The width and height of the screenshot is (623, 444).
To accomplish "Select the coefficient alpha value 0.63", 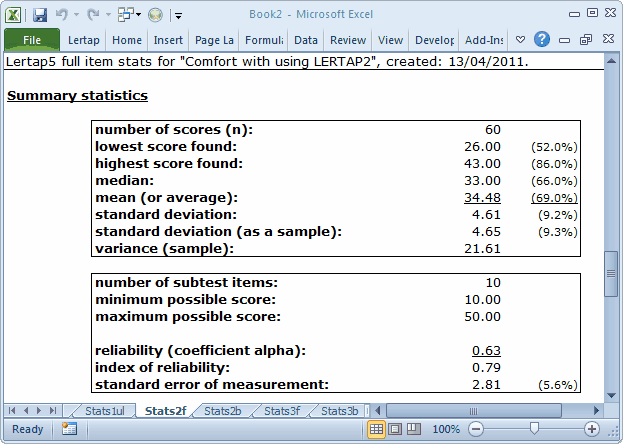I will click(x=486, y=351).
